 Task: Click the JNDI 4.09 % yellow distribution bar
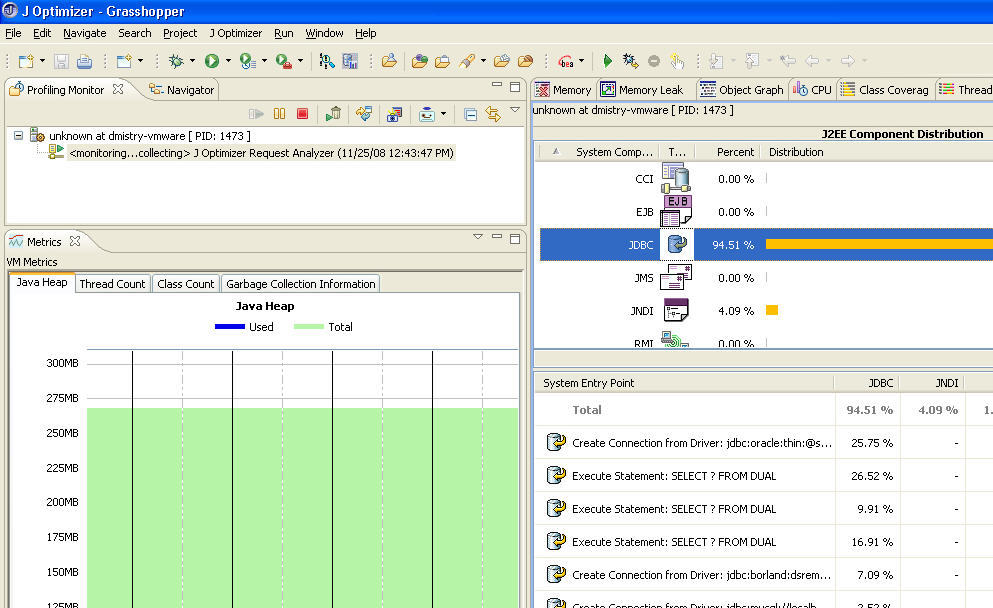[772, 310]
